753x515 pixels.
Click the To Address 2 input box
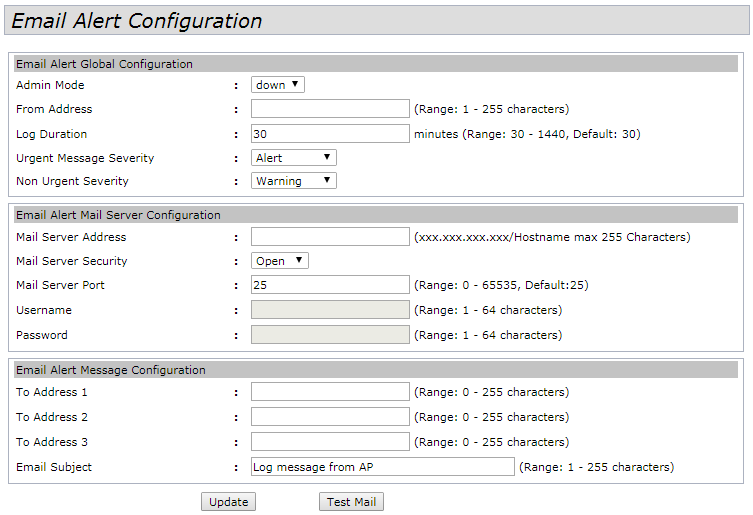(x=330, y=417)
